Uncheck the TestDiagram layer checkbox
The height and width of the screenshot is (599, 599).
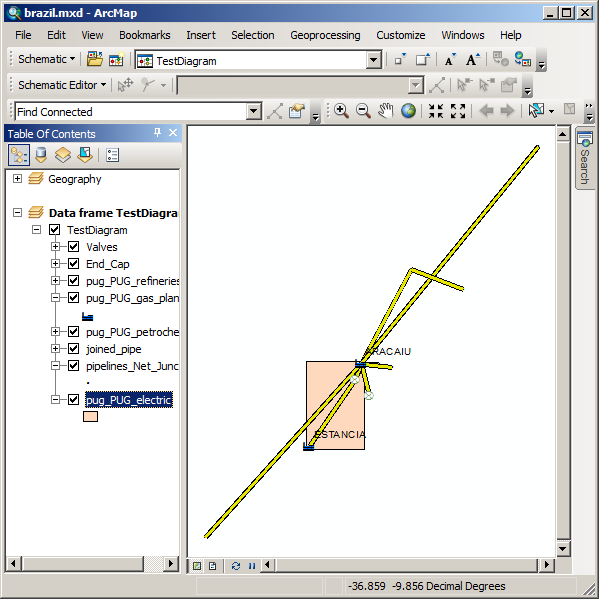click(54, 230)
